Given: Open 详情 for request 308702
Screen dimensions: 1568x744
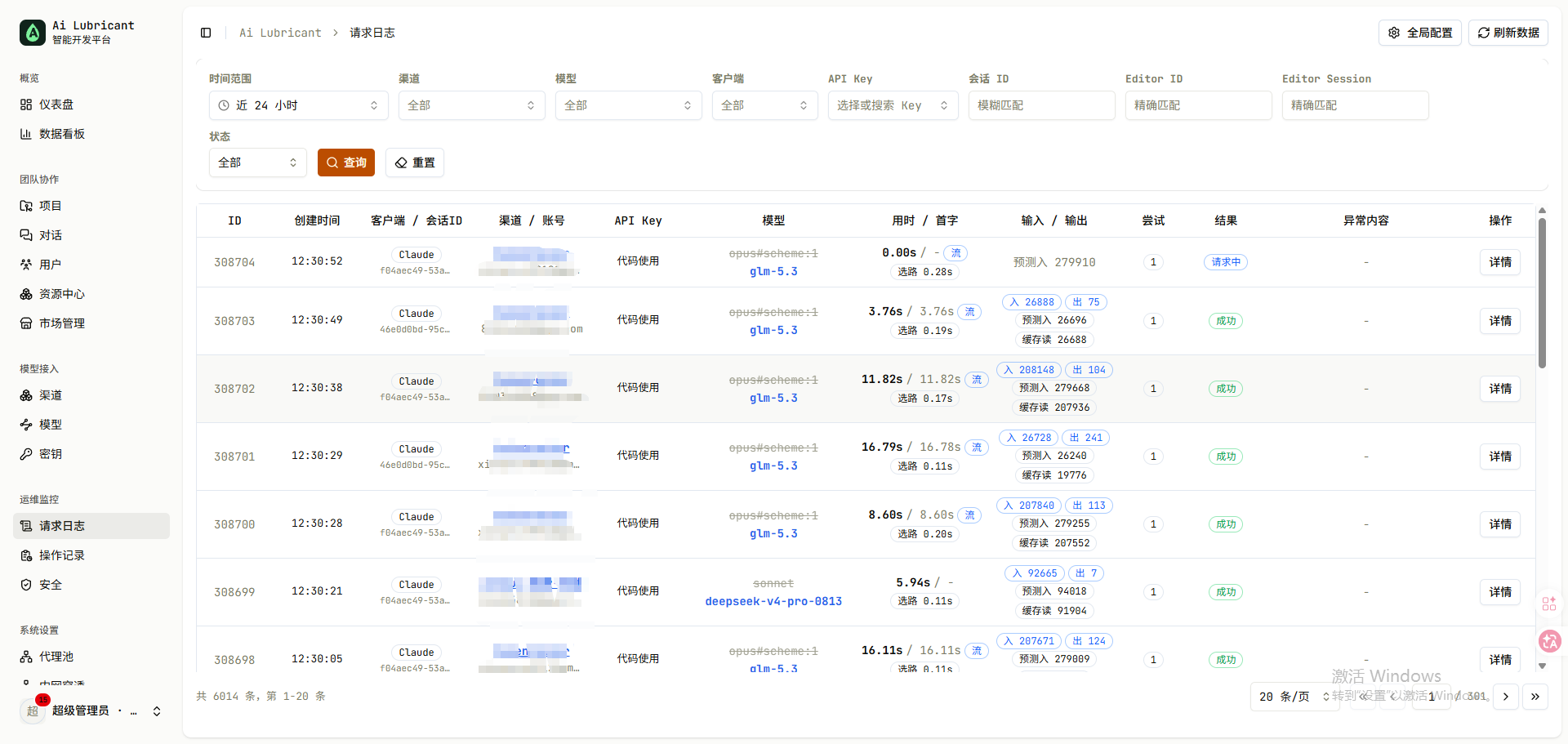Looking at the screenshot, I should (1500, 389).
